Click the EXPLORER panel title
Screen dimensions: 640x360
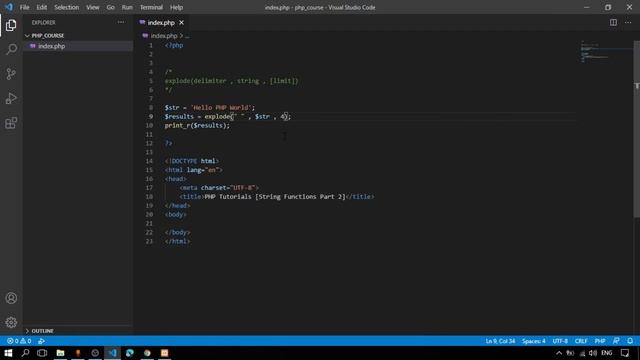pos(44,22)
